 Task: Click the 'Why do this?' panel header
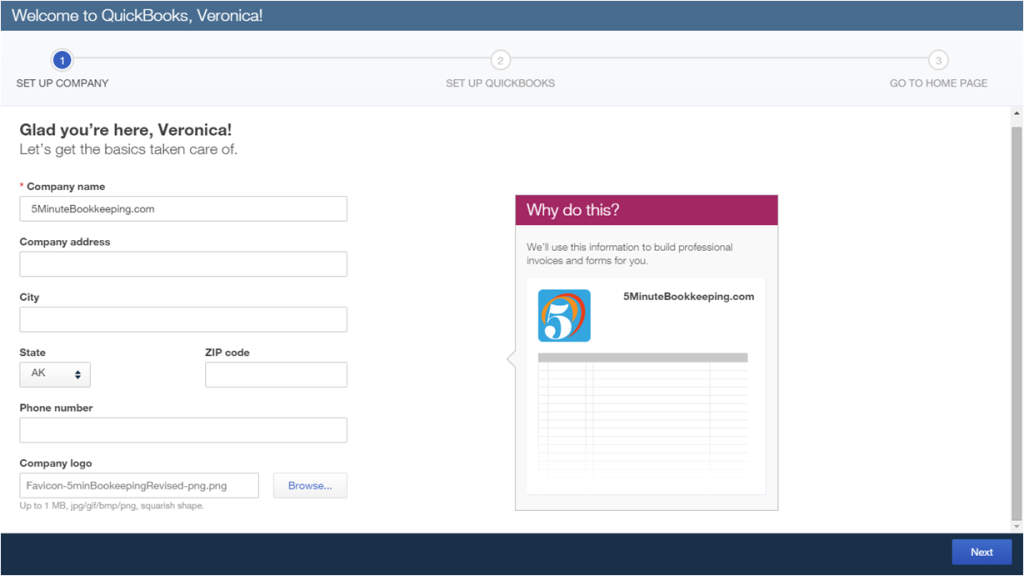pyautogui.click(x=647, y=210)
